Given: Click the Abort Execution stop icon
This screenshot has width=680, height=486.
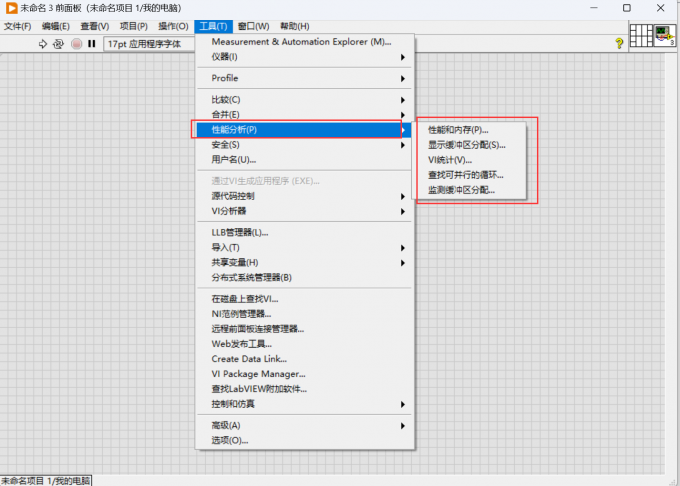Looking at the screenshot, I should pos(76,44).
